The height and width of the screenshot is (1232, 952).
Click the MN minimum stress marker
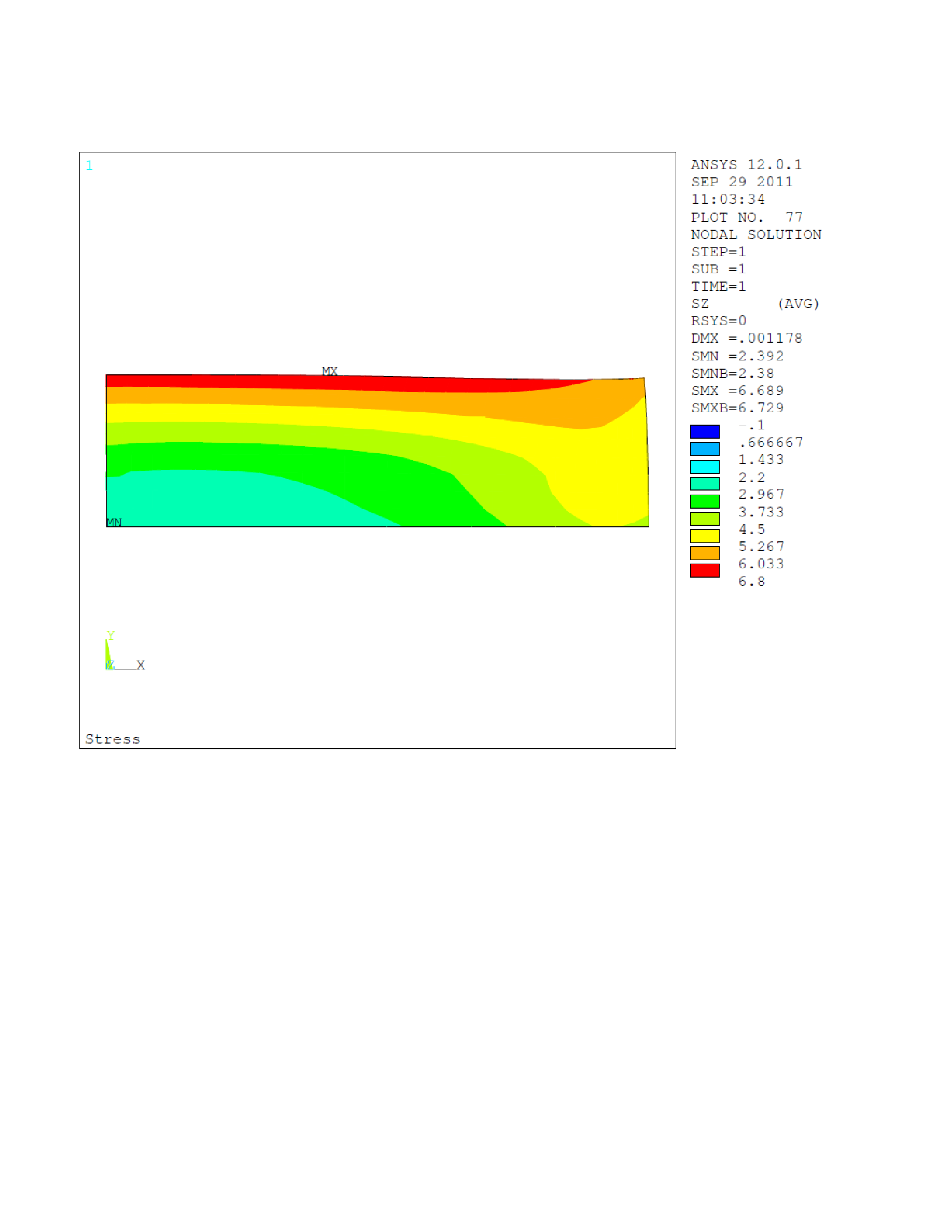click(114, 522)
